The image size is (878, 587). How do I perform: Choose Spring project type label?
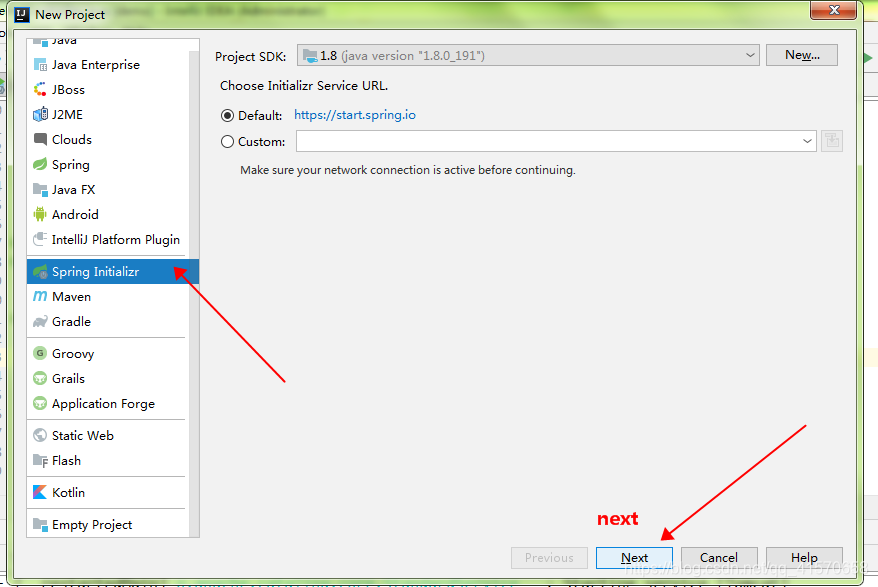click(71, 165)
